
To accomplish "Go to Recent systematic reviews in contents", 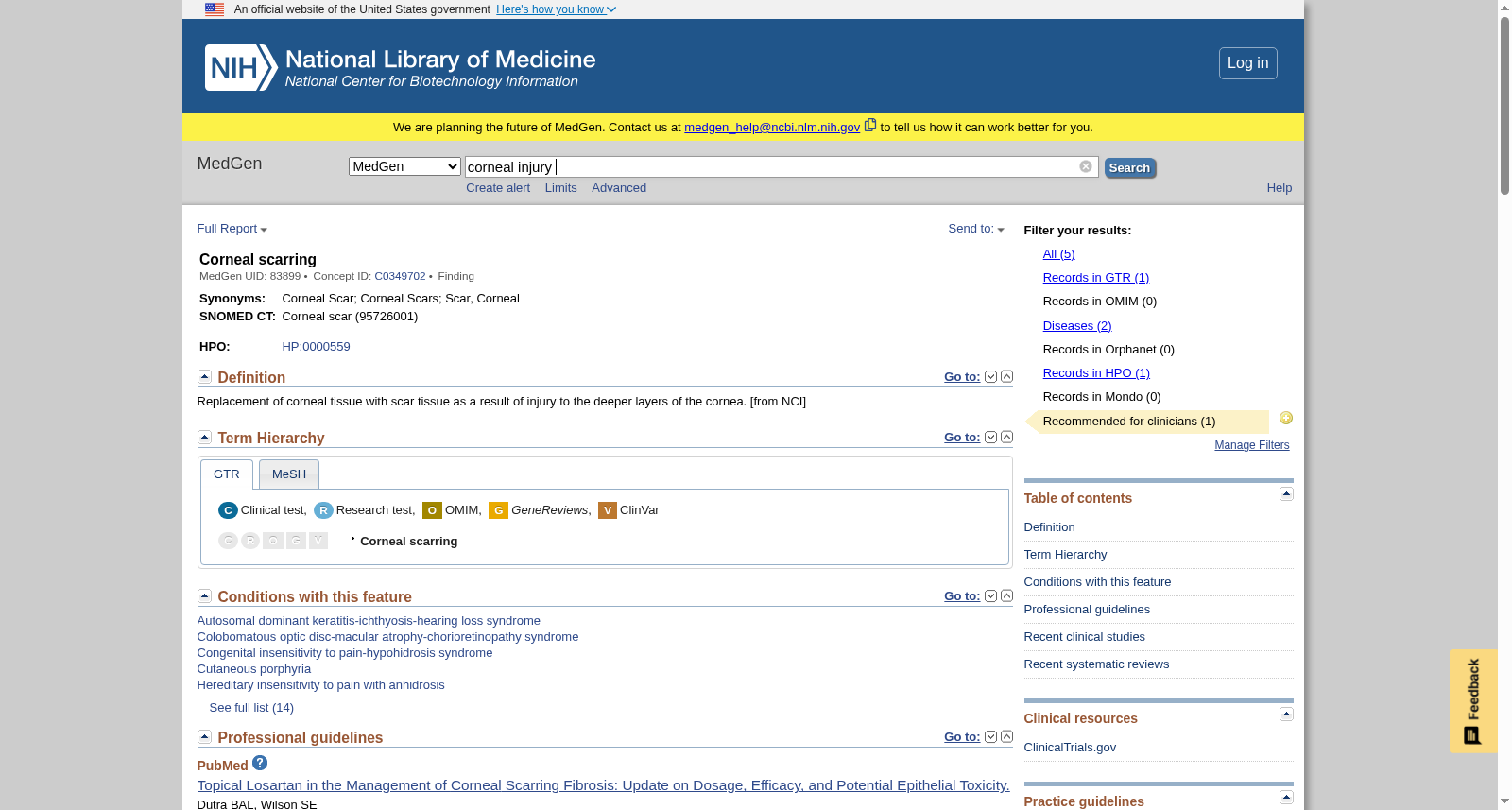I will tap(1096, 664).
